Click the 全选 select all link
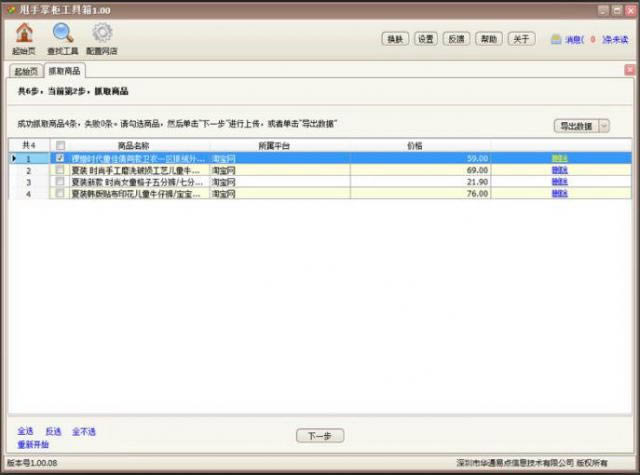 click(26, 431)
